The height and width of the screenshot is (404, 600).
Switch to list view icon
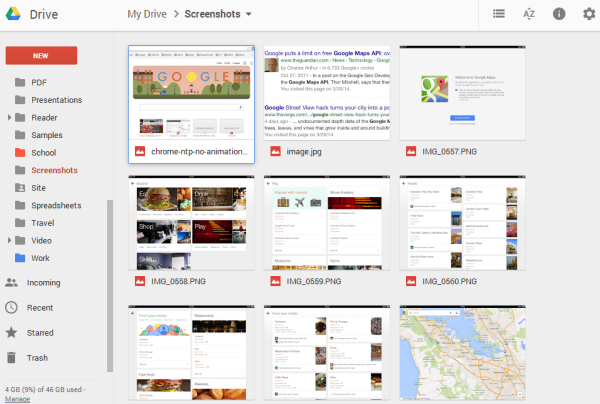click(x=499, y=14)
